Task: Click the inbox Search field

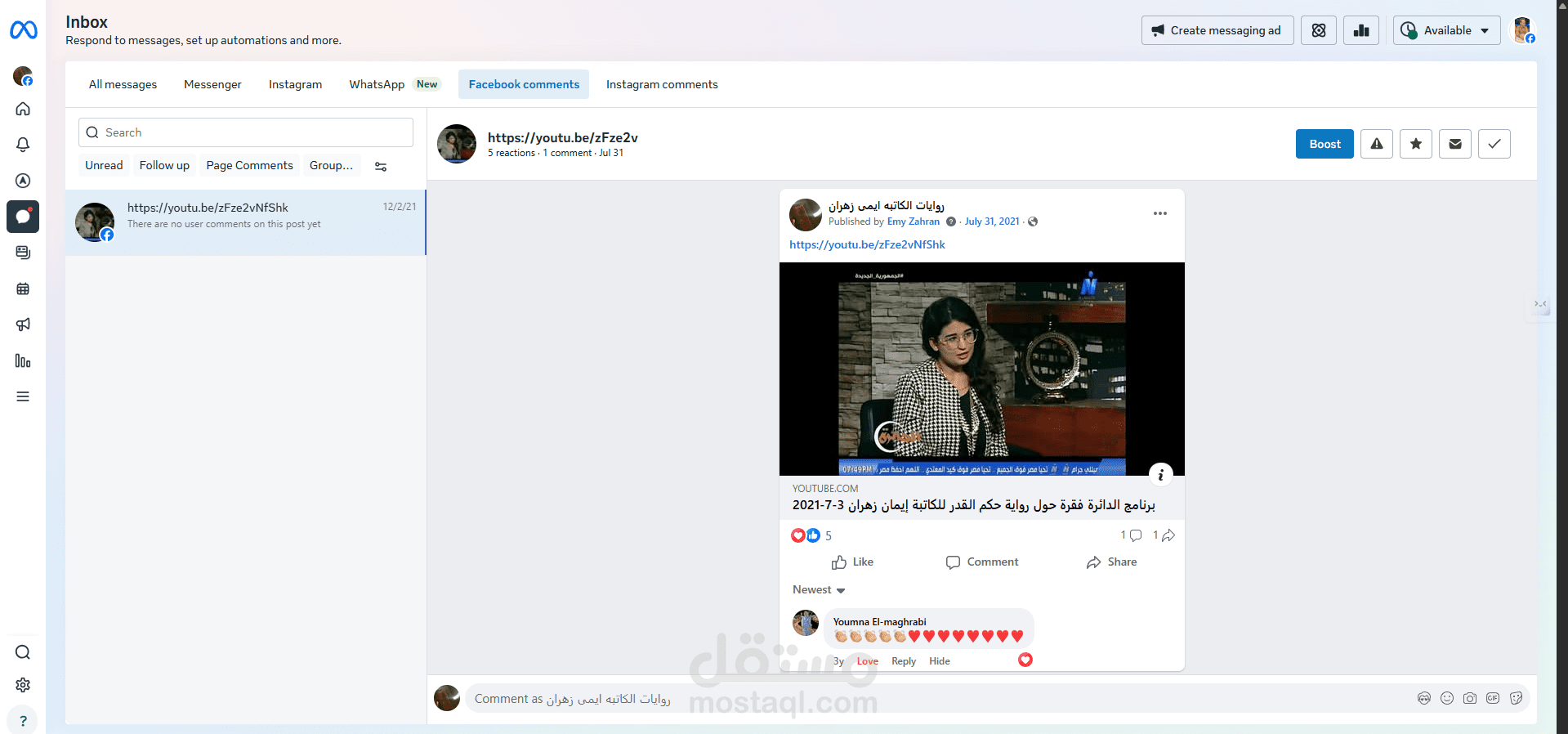Action: click(246, 132)
